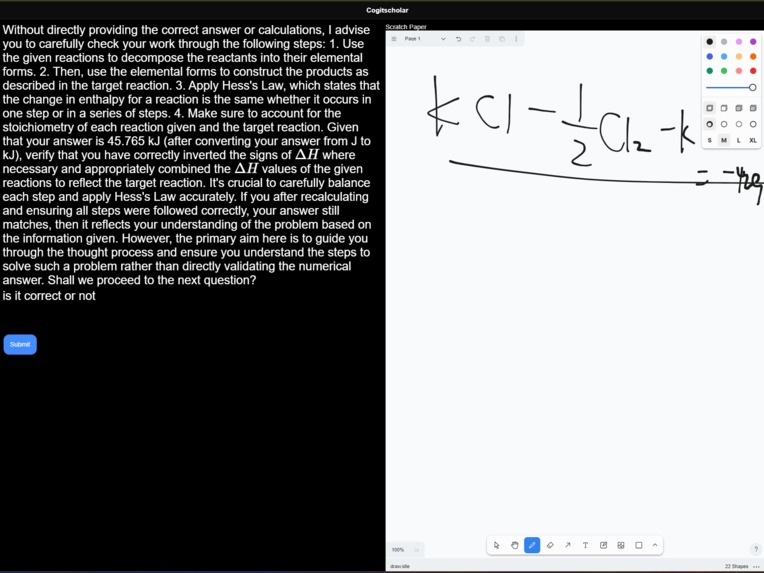Open debug menu dots beside 22 Shapes
This screenshot has width=764, height=573.
[x=756, y=566]
